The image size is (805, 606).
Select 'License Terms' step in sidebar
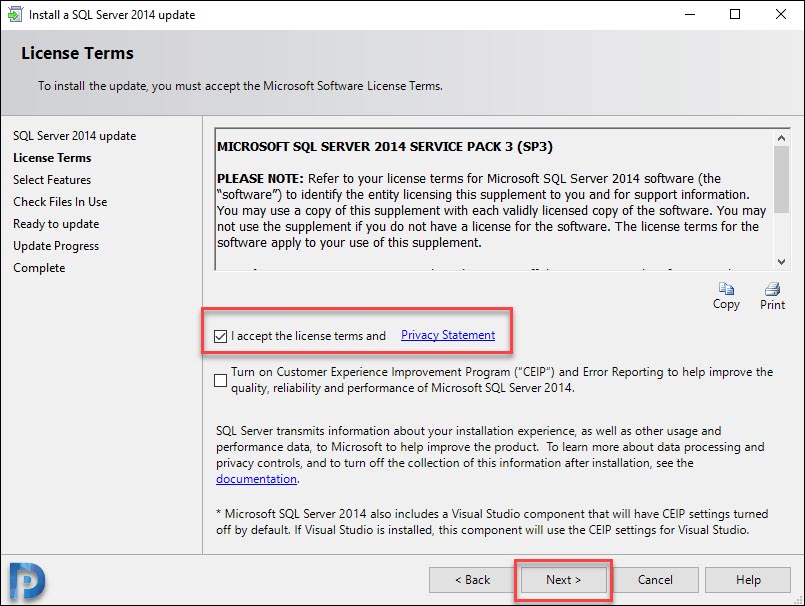52,158
